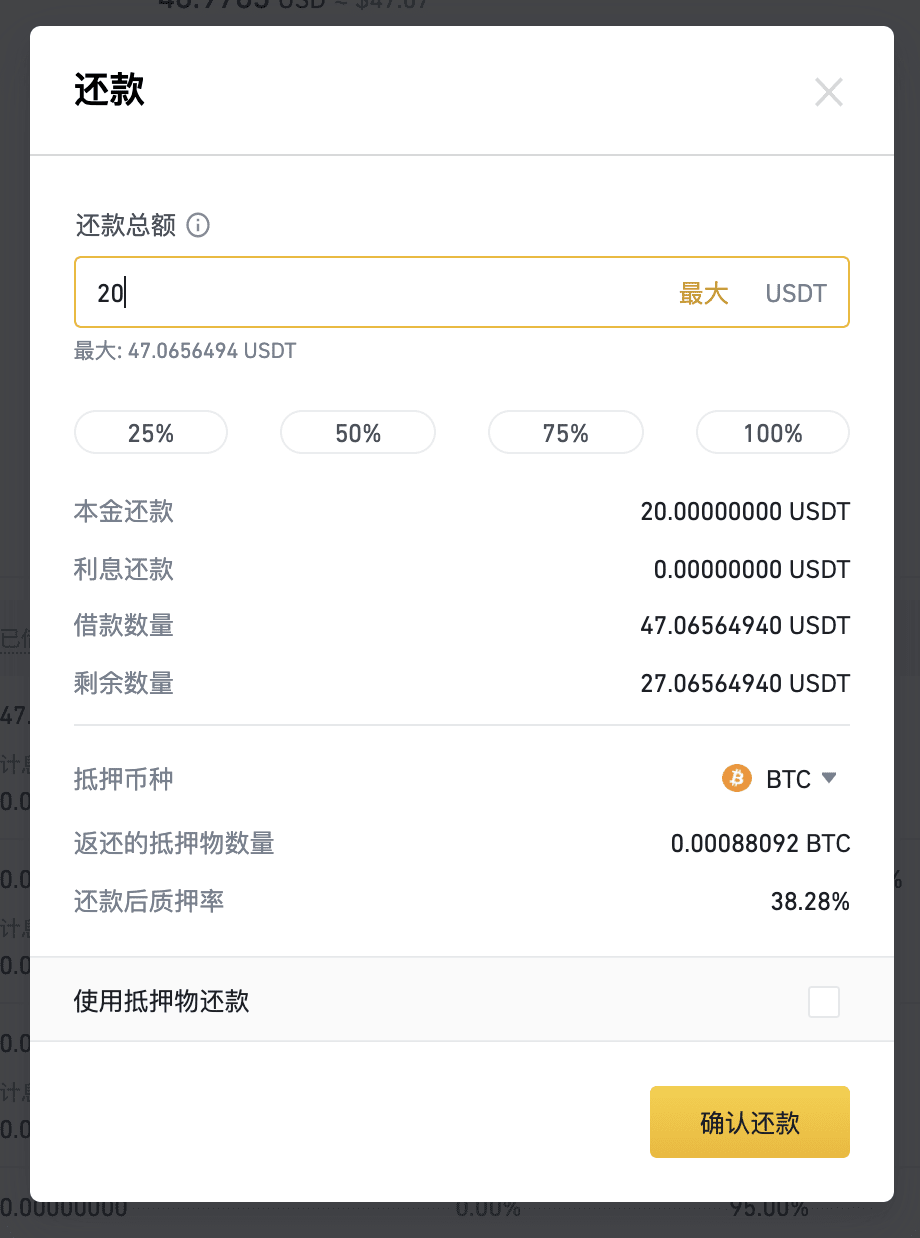Click the USDT unit label in input
This screenshot has height=1238, width=920.
coord(796,293)
